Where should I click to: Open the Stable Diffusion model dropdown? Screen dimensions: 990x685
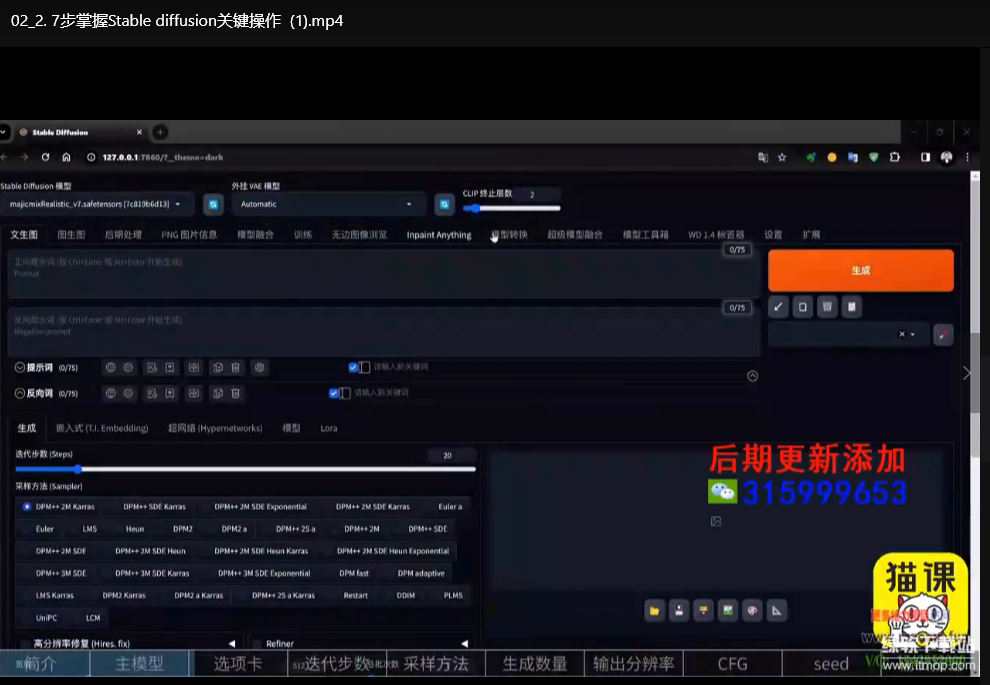[97, 204]
